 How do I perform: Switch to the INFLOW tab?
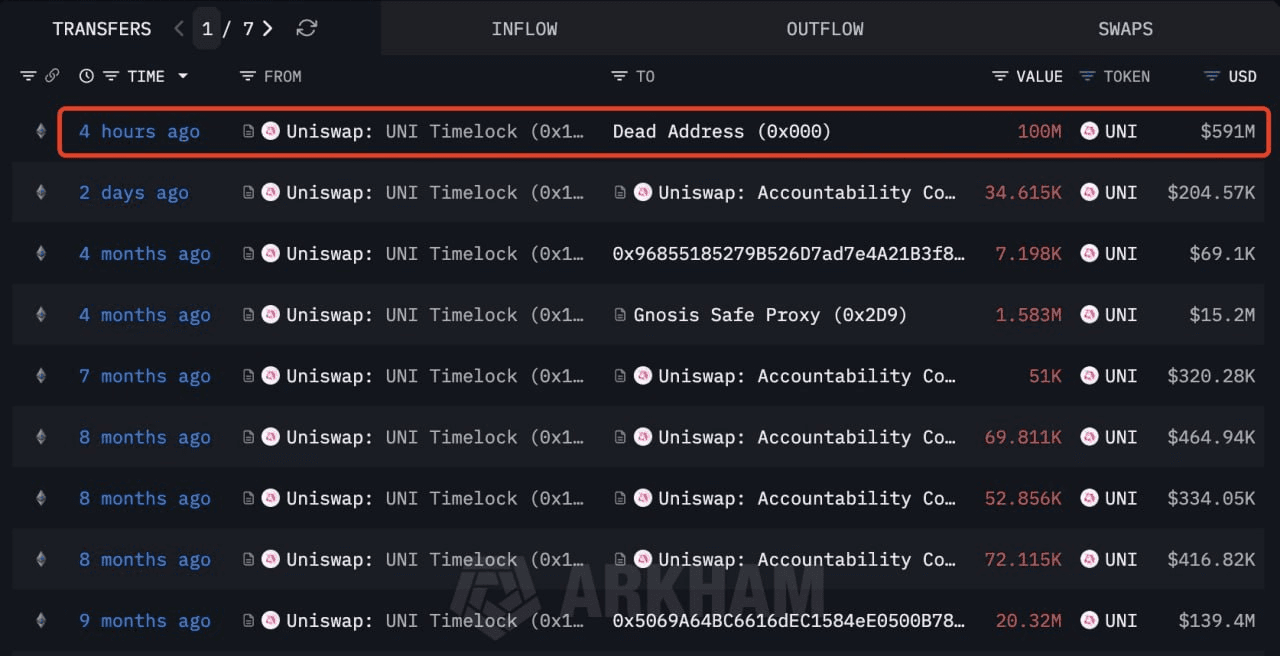click(524, 28)
